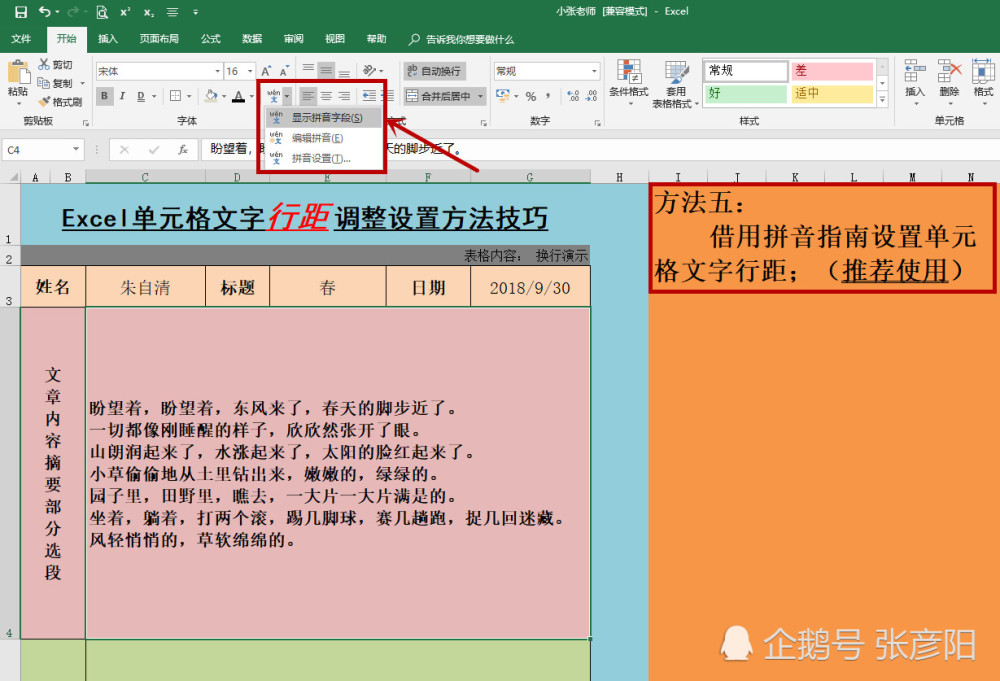This screenshot has height=681, width=1000.
Task: Click the Cut (剪切) scissors icon
Action: coord(44,64)
